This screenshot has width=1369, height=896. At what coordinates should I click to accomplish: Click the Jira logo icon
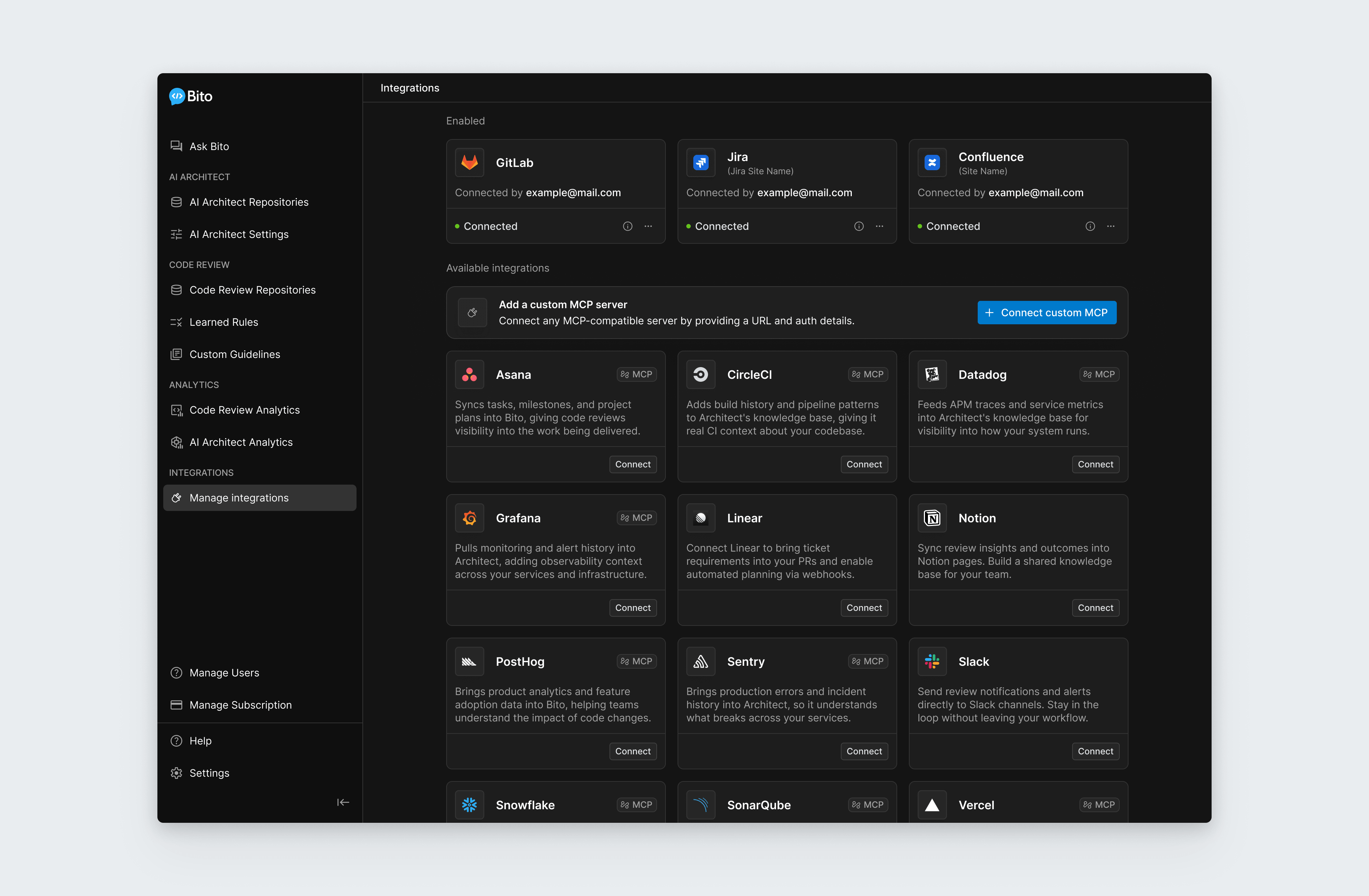click(701, 163)
